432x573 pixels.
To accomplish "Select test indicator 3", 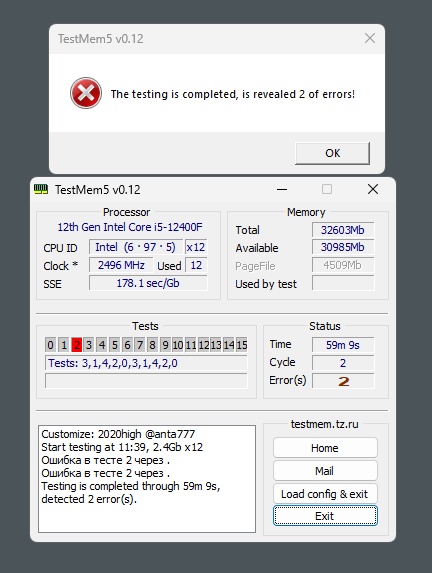I will pyautogui.click(x=89, y=345).
